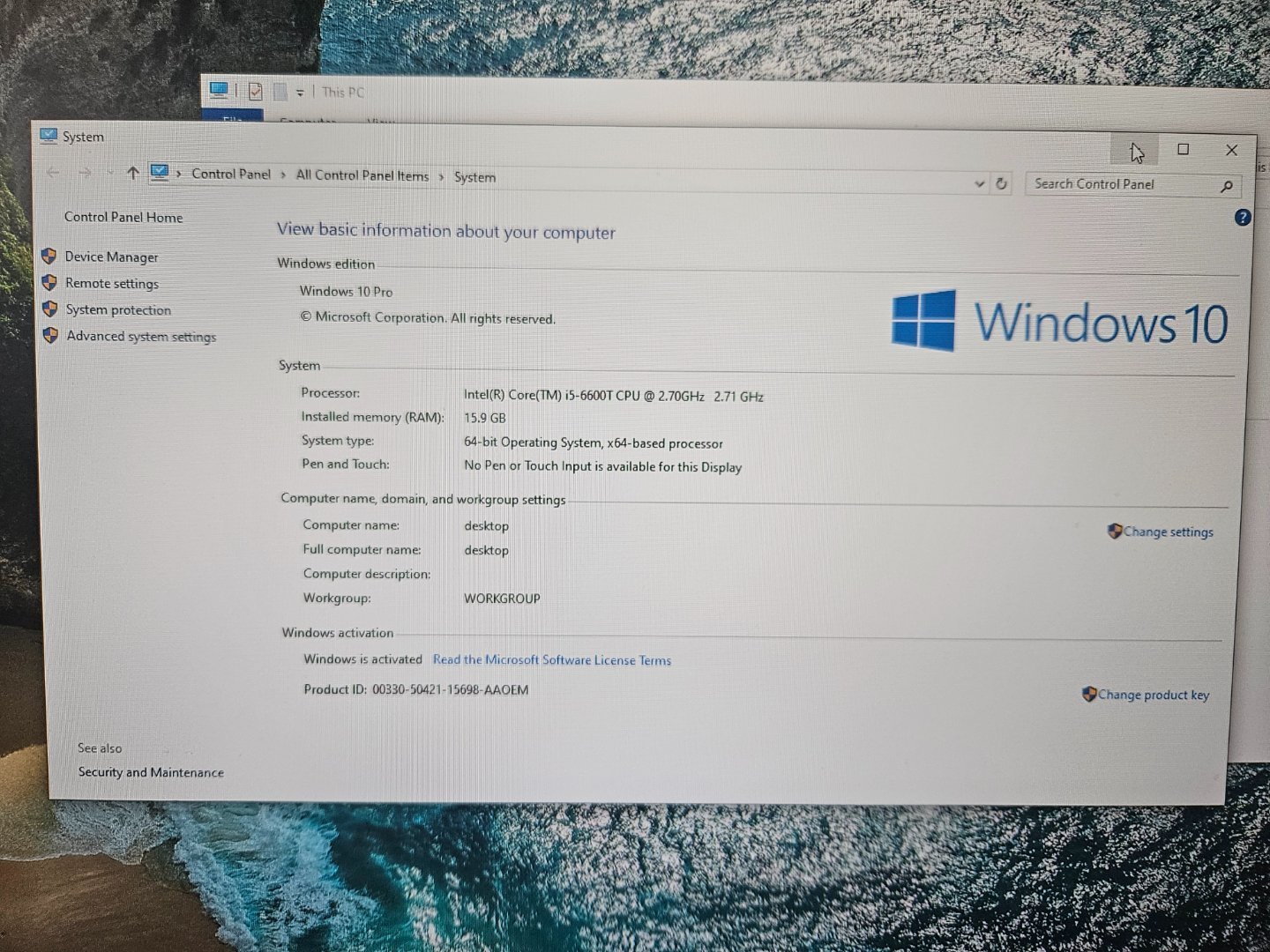Select the processor text i5-6600T
1270x952 pixels.
[x=614, y=396]
